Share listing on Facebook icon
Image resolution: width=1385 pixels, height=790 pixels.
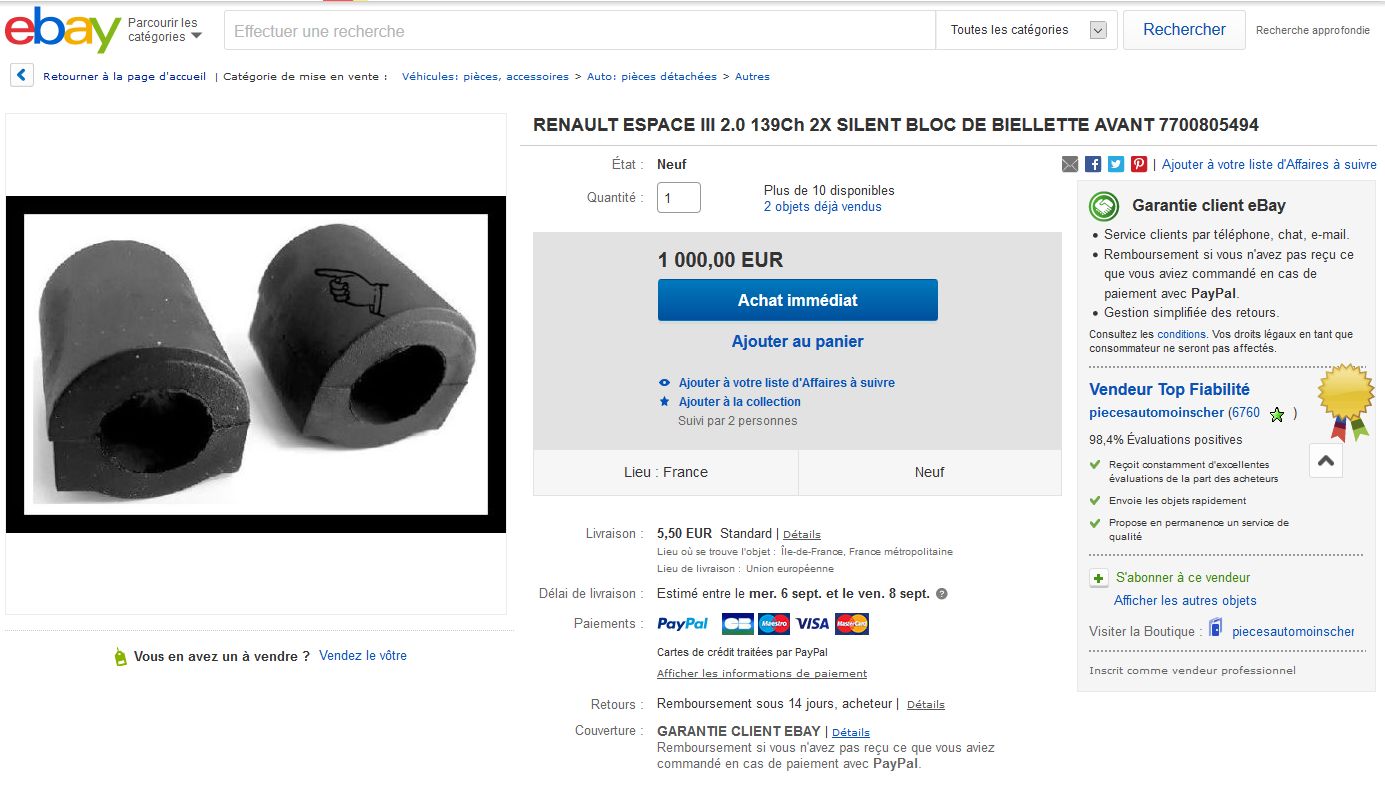(1093, 164)
